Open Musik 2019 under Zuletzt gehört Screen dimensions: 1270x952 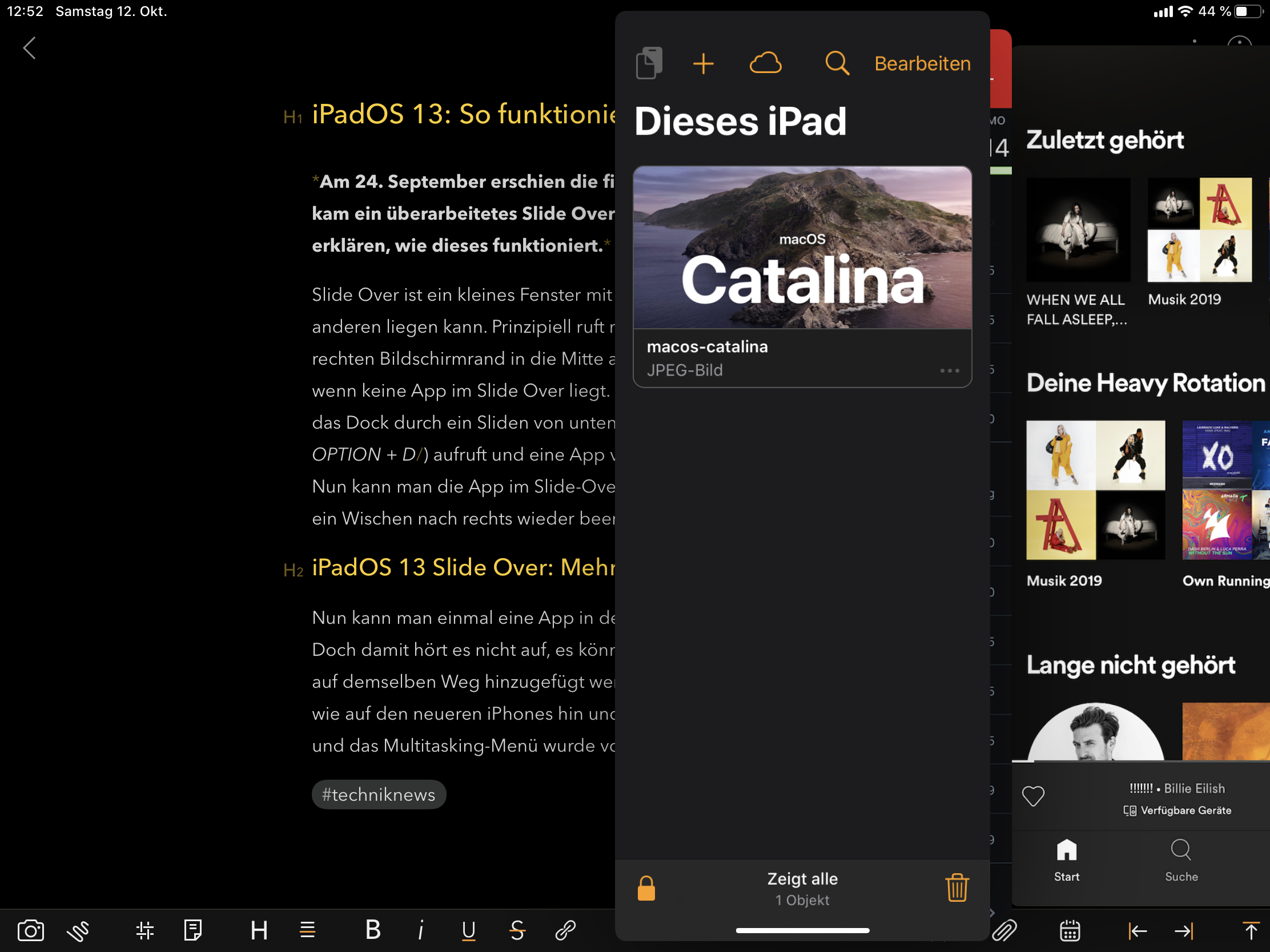point(1199,242)
